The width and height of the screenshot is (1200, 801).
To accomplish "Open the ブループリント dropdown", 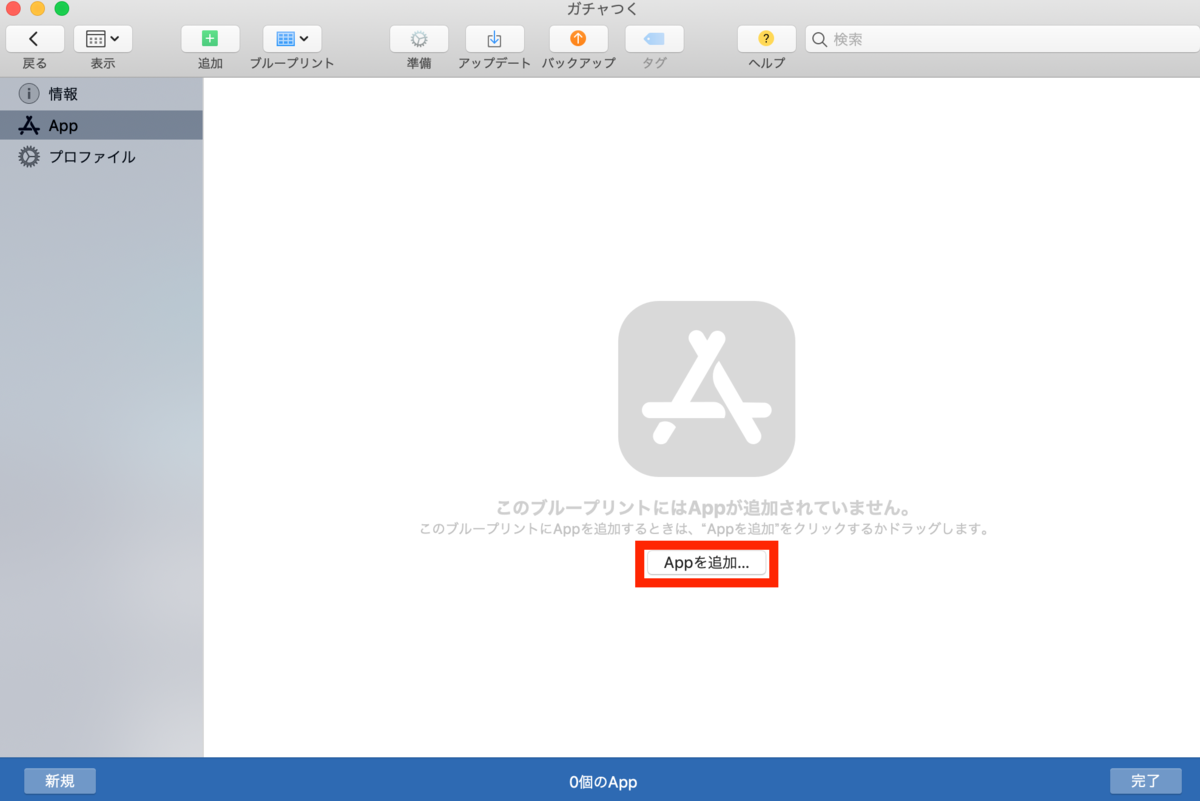I will coord(292,39).
